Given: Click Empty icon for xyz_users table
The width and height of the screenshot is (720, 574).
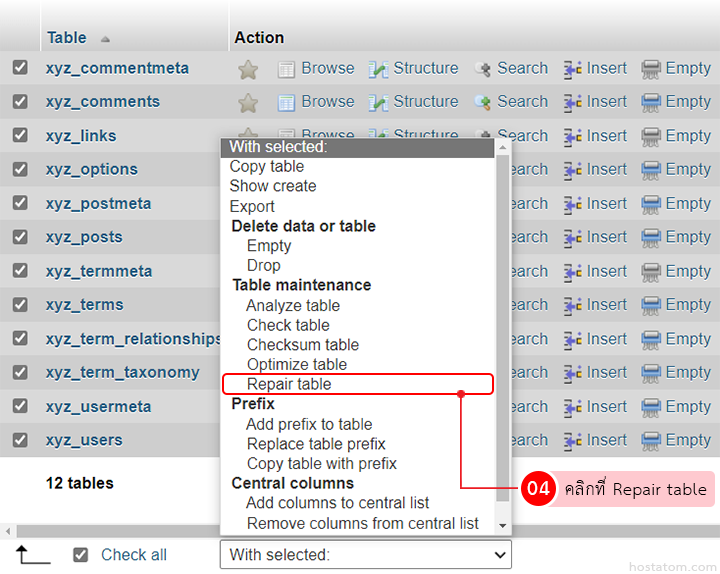Looking at the screenshot, I should (x=651, y=440).
